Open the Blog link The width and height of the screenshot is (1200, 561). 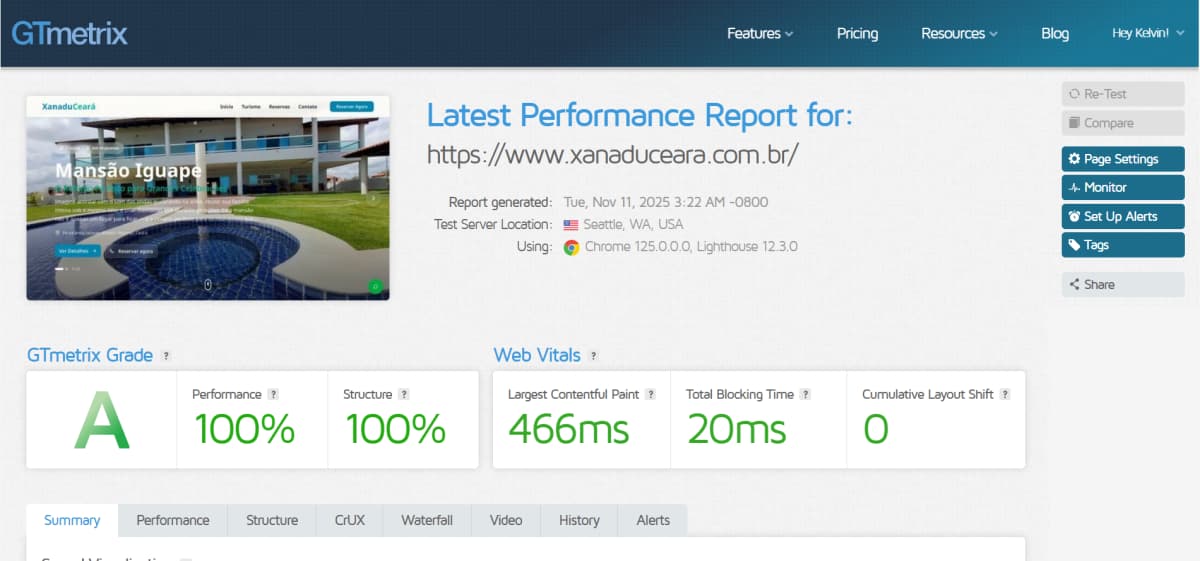tap(1055, 33)
